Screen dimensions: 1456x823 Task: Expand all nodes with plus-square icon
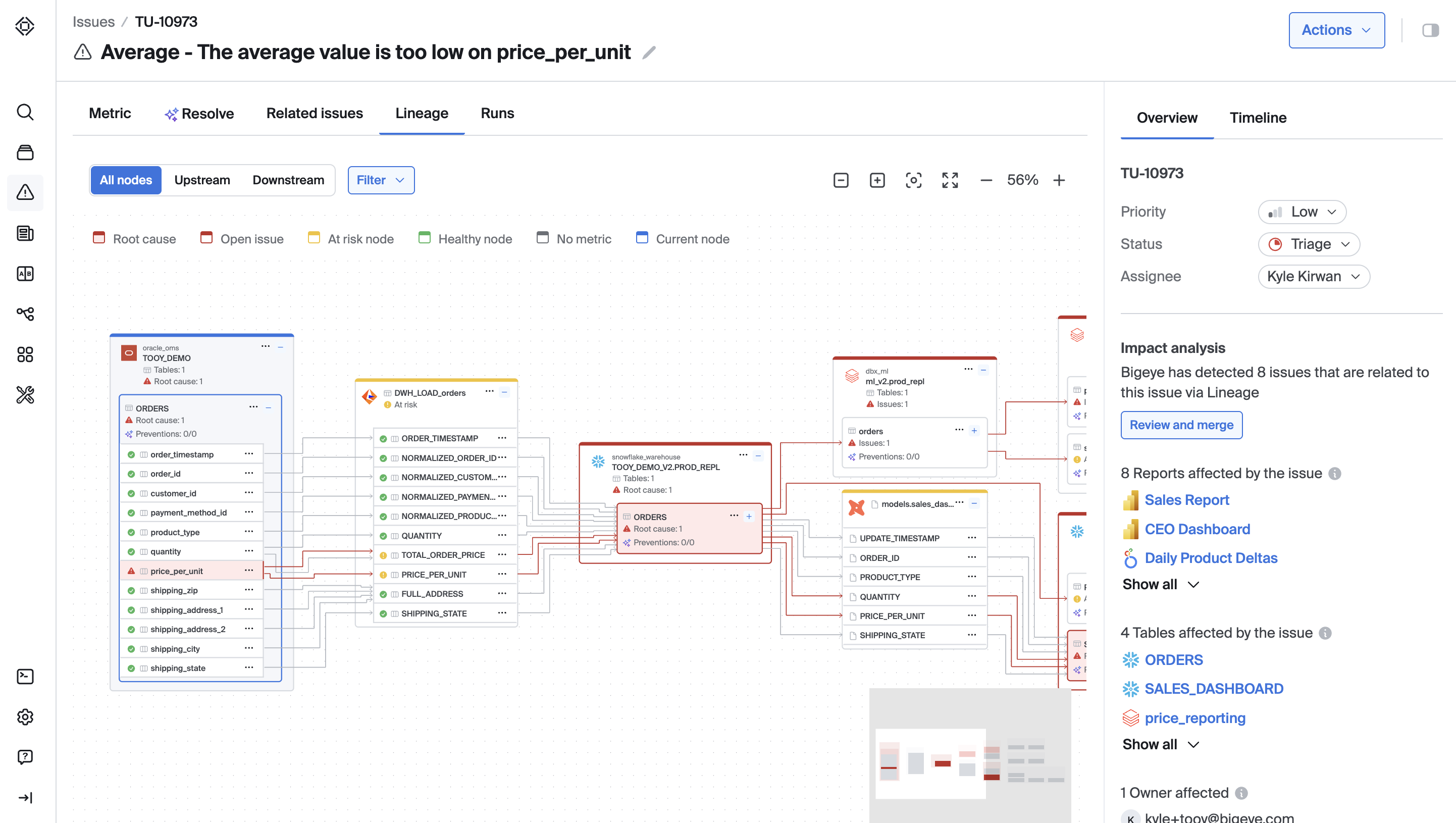[877, 180]
